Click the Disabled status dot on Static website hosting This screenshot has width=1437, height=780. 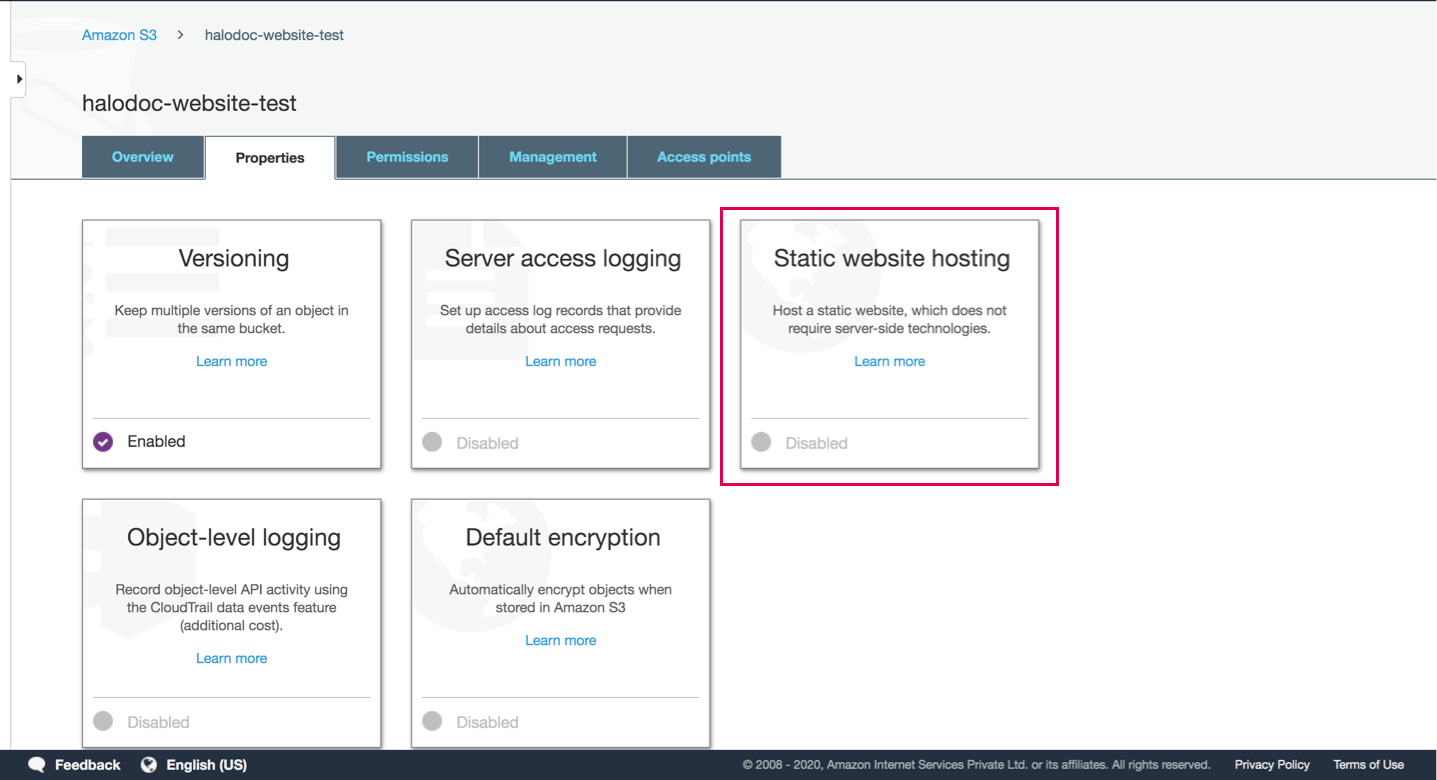(761, 442)
